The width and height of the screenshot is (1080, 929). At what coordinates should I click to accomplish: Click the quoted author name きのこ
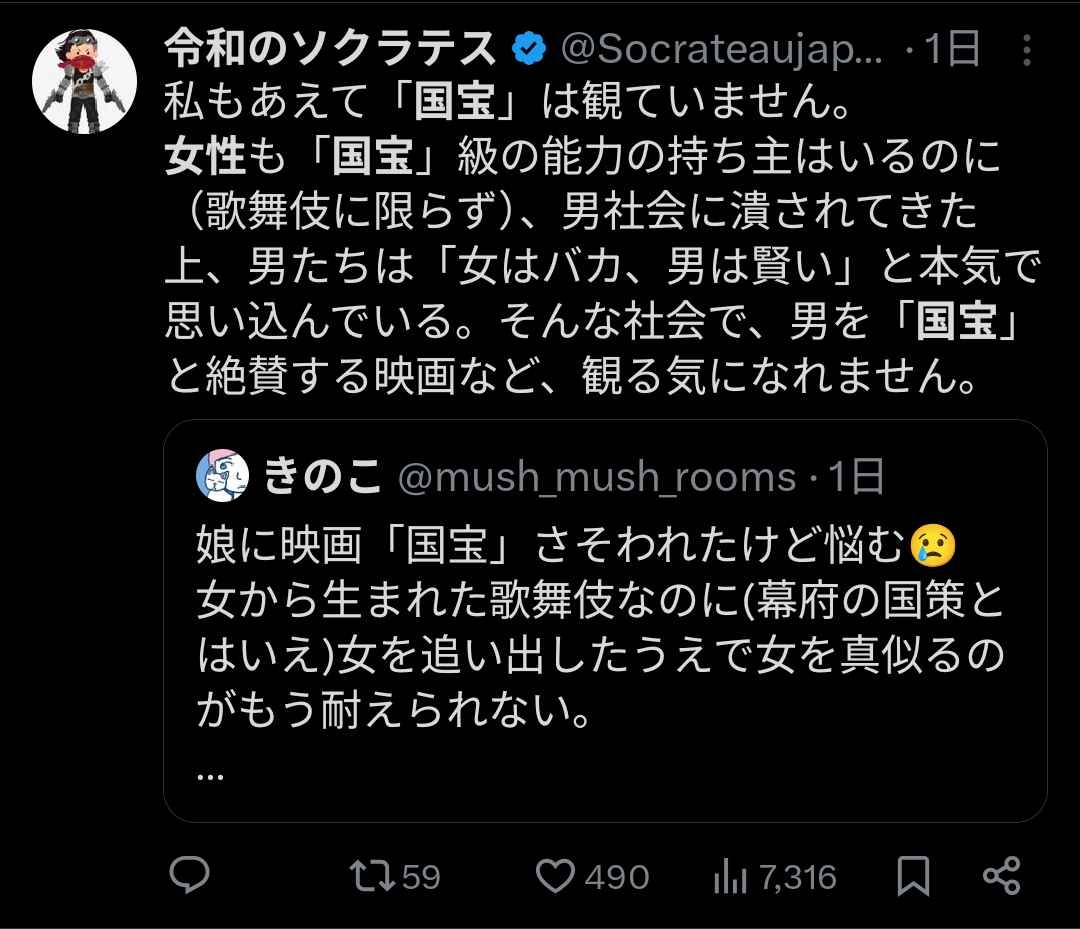click(323, 477)
